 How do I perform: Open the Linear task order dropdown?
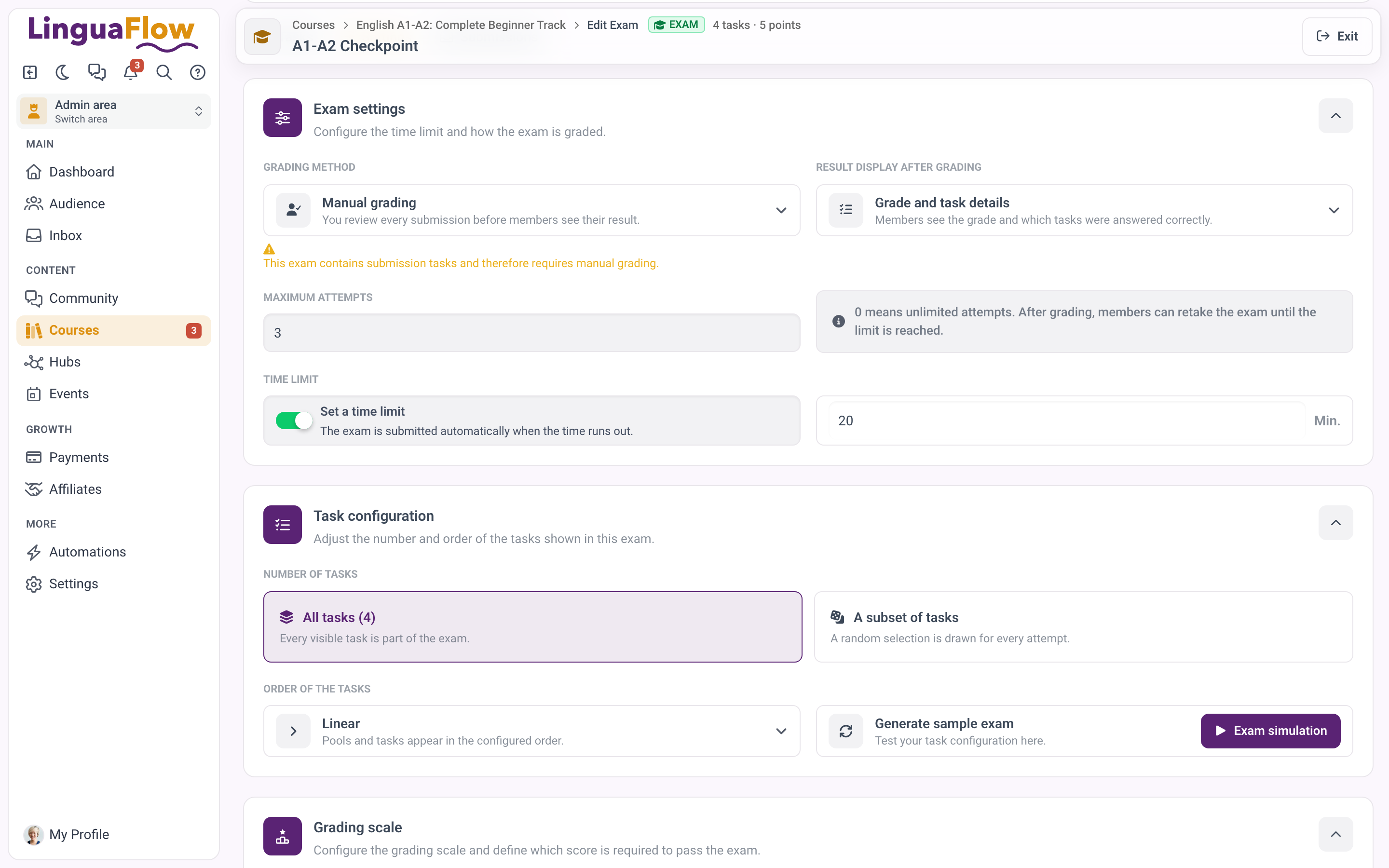(x=531, y=731)
